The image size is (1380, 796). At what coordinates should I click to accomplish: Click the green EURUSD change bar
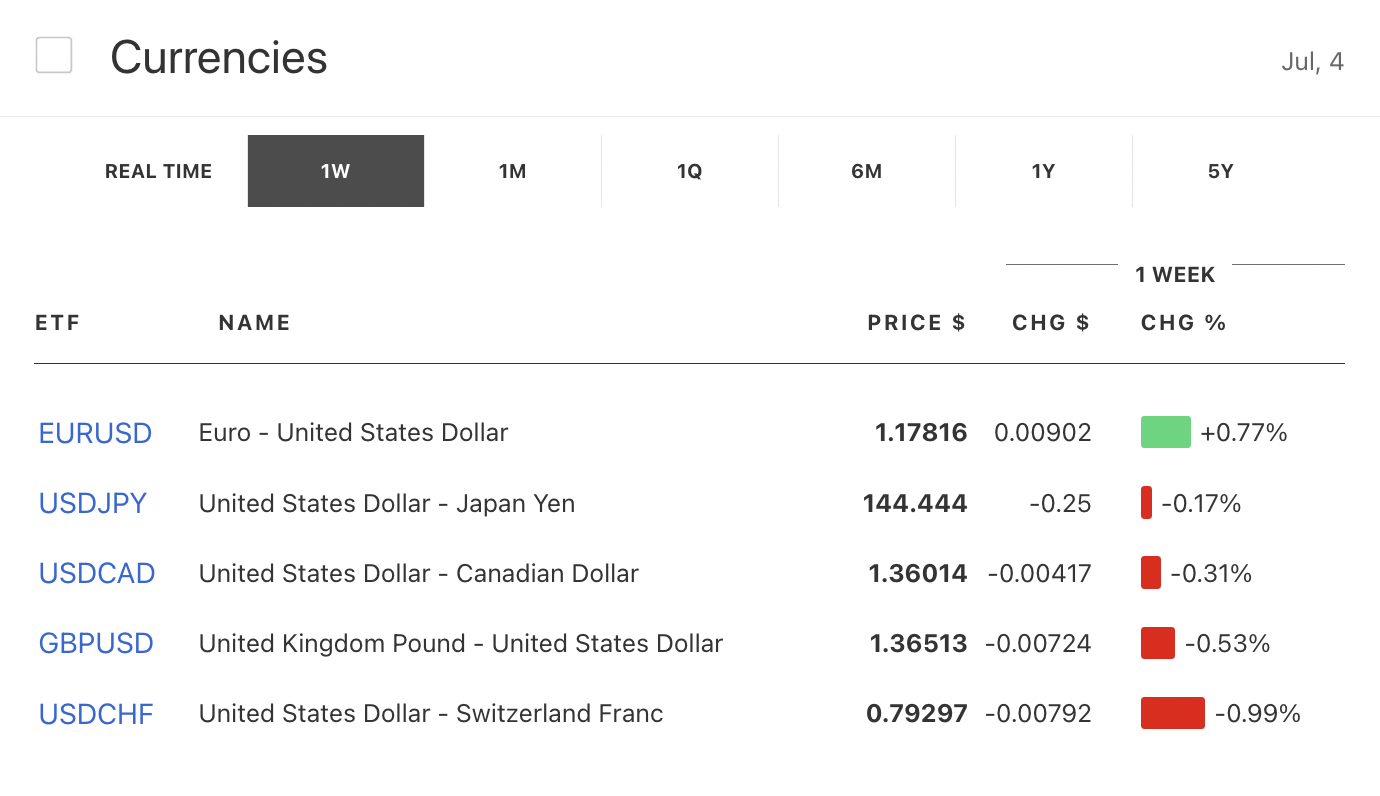1166,432
